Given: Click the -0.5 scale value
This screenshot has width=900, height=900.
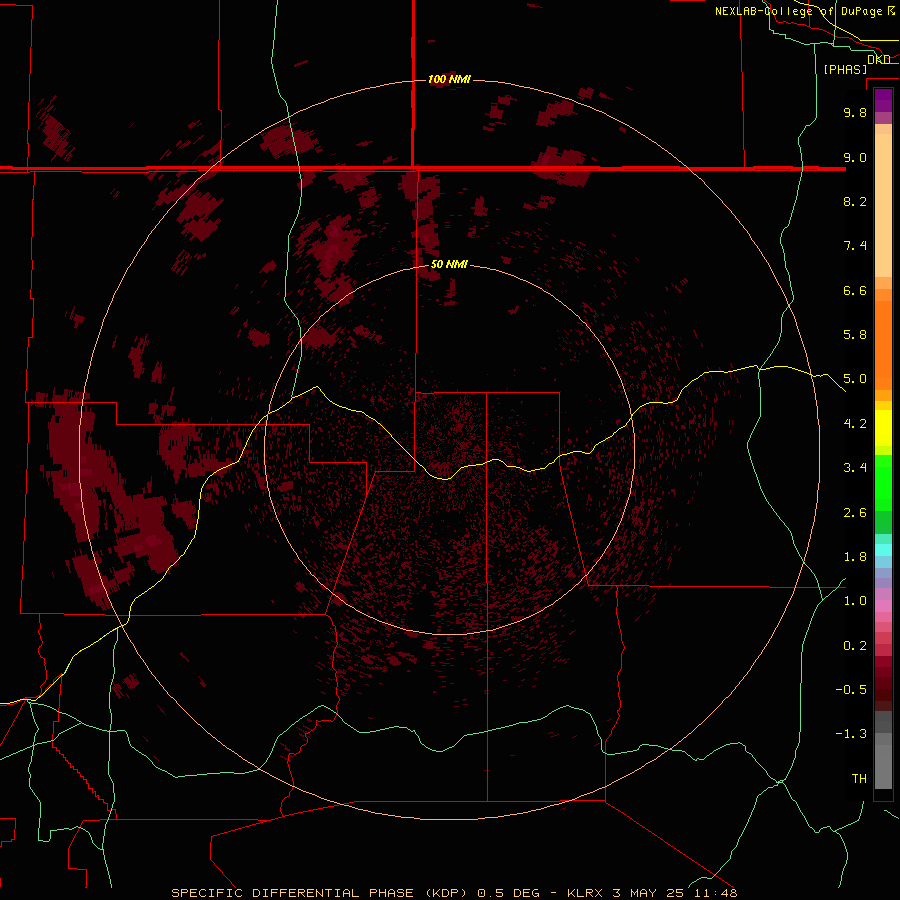Looking at the screenshot, I should coord(851,690).
